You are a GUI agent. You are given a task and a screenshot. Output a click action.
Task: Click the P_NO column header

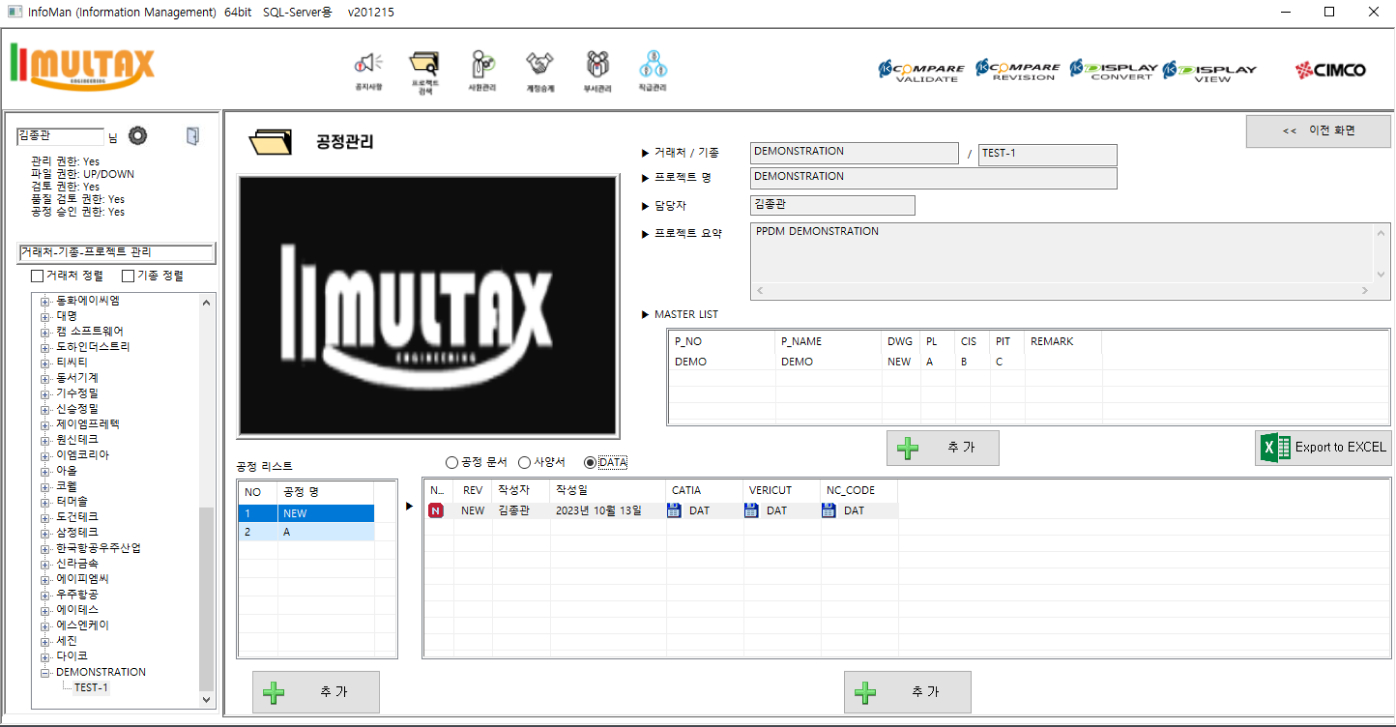pyautogui.click(x=722, y=341)
